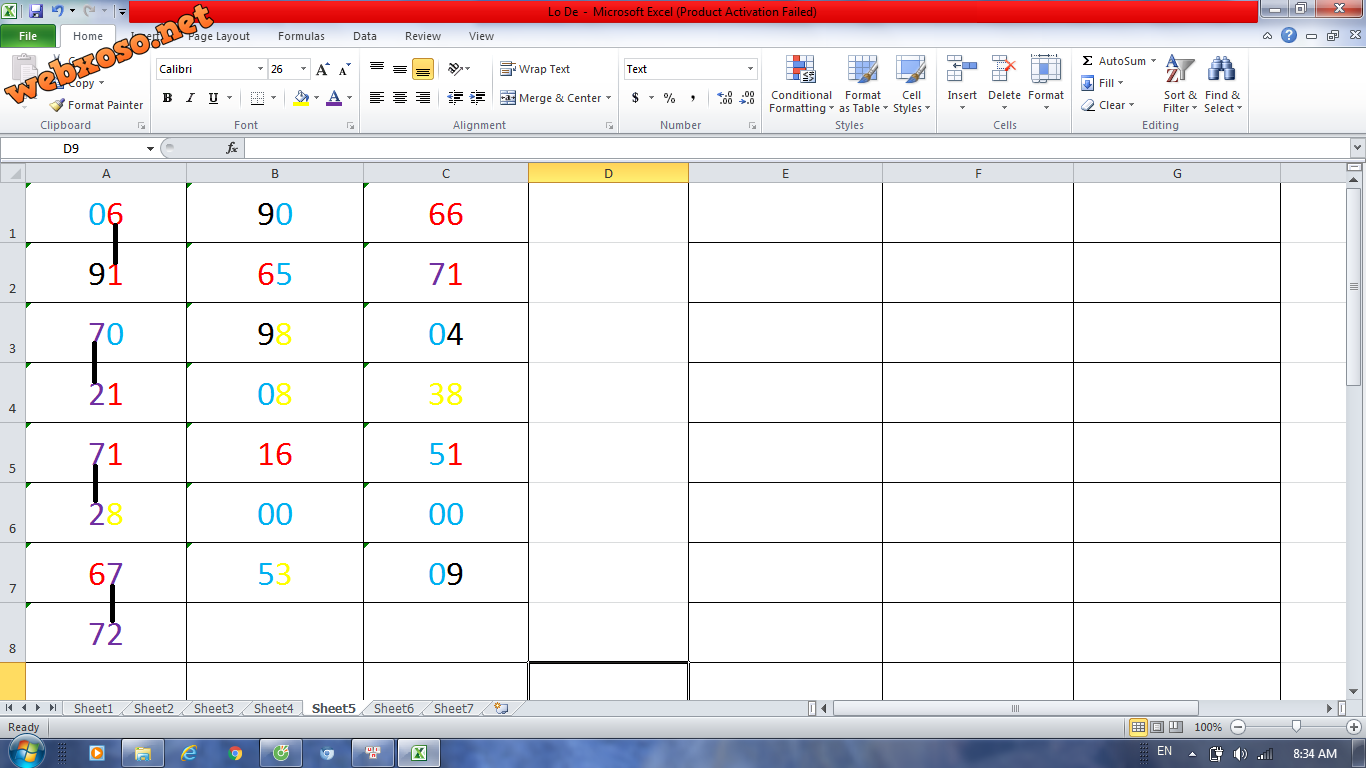Open the Font Color dropdown arrow
Image resolution: width=1366 pixels, height=768 pixels.
click(348, 98)
